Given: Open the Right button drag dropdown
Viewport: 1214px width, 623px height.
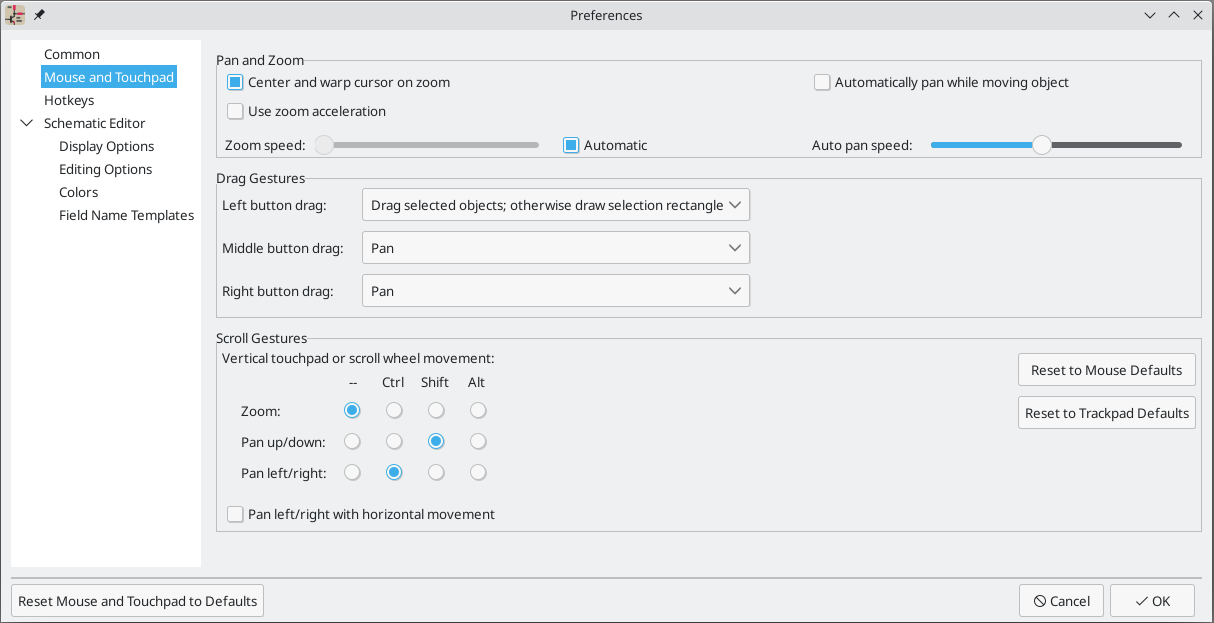Looking at the screenshot, I should [556, 290].
